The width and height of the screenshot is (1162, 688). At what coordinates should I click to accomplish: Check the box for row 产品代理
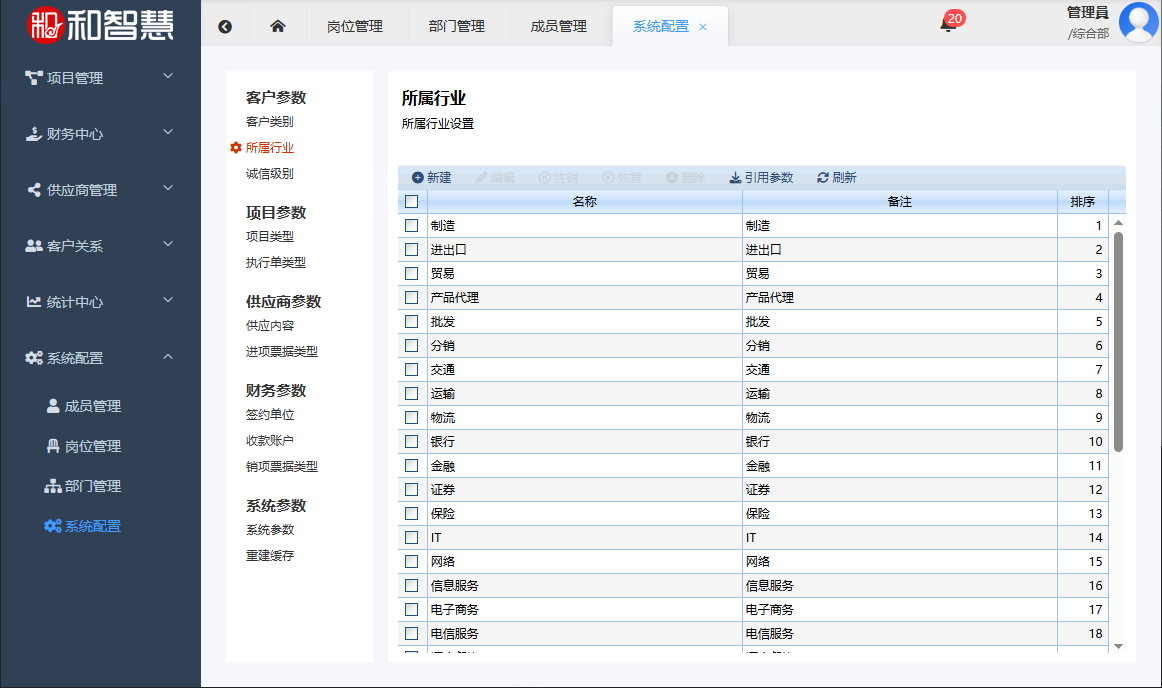[412, 297]
